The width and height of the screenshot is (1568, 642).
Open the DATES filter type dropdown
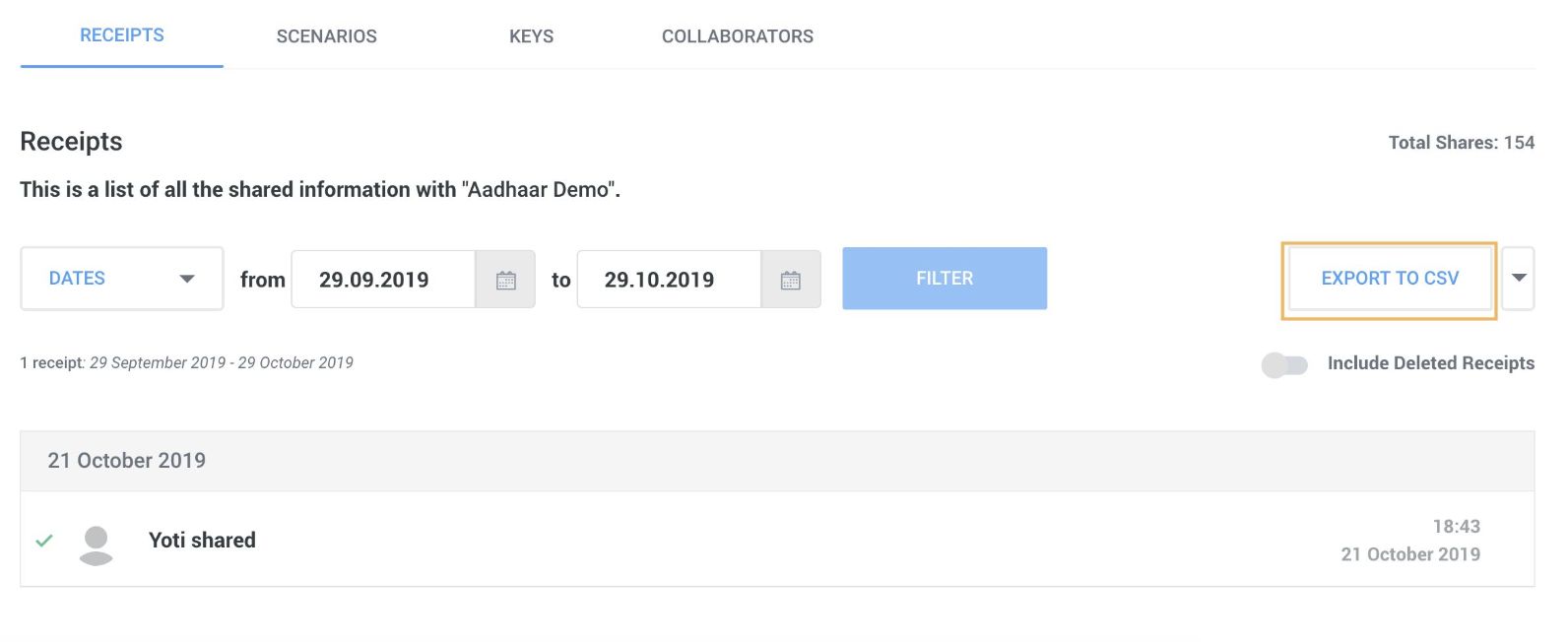coord(122,279)
